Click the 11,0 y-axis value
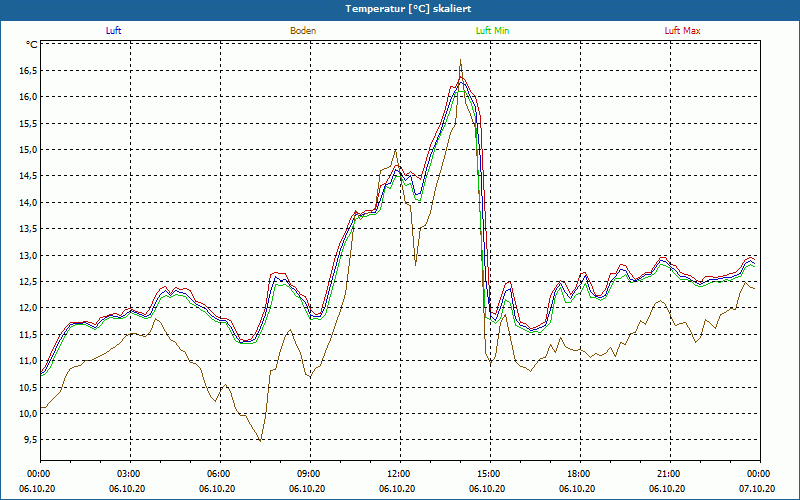Viewport: 800px width, 500px height. [x=28, y=361]
